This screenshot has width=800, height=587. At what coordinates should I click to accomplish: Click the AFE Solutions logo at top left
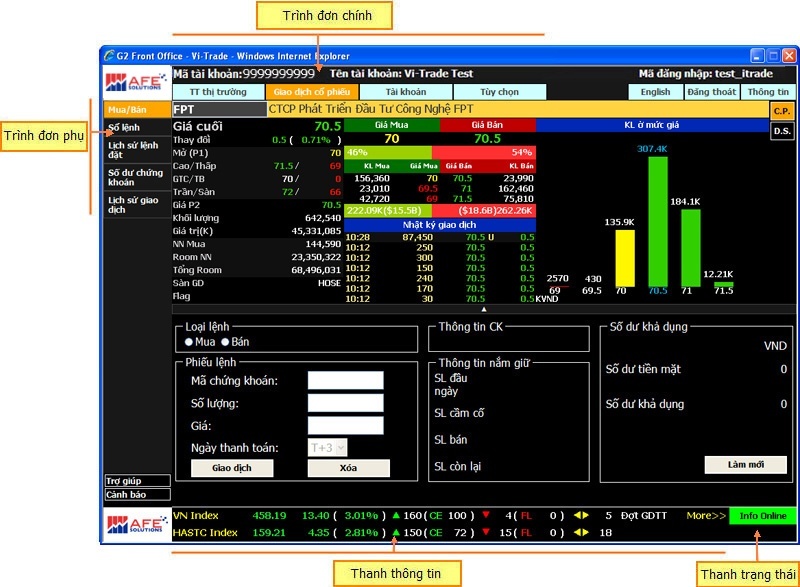click(136, 82)
